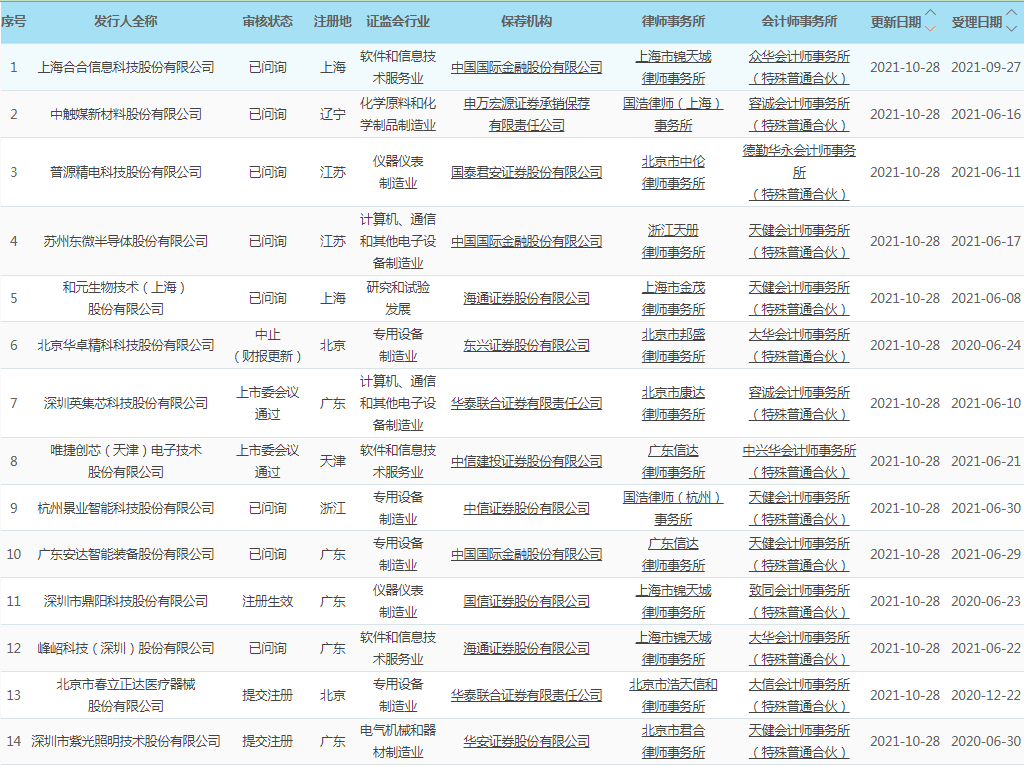1024x766 pixels.
Task: Open law firm 北京市浩天信和律师事务所
Action: tap(673, 695)
